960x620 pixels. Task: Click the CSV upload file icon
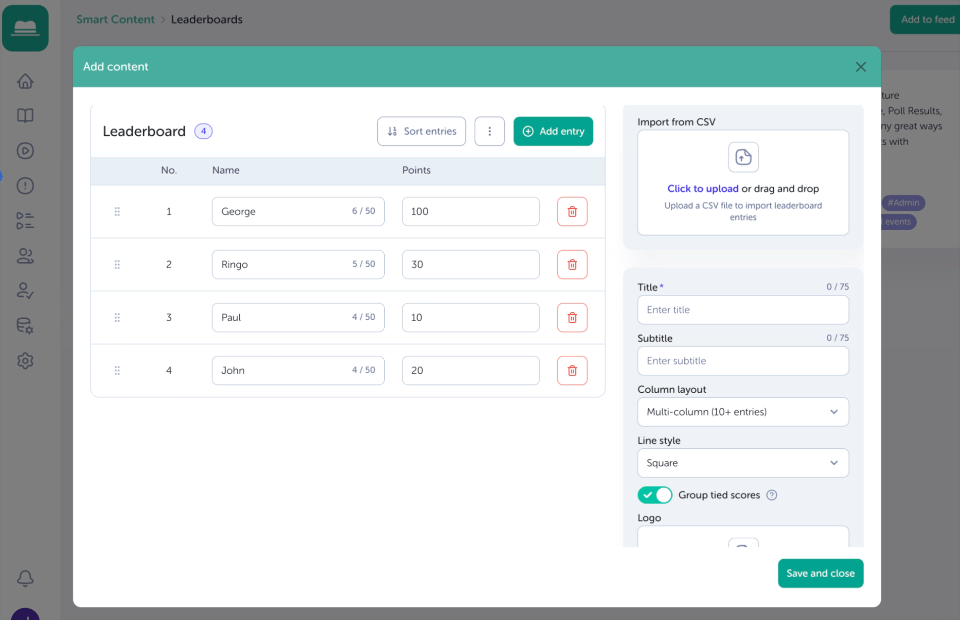point(743,157)
